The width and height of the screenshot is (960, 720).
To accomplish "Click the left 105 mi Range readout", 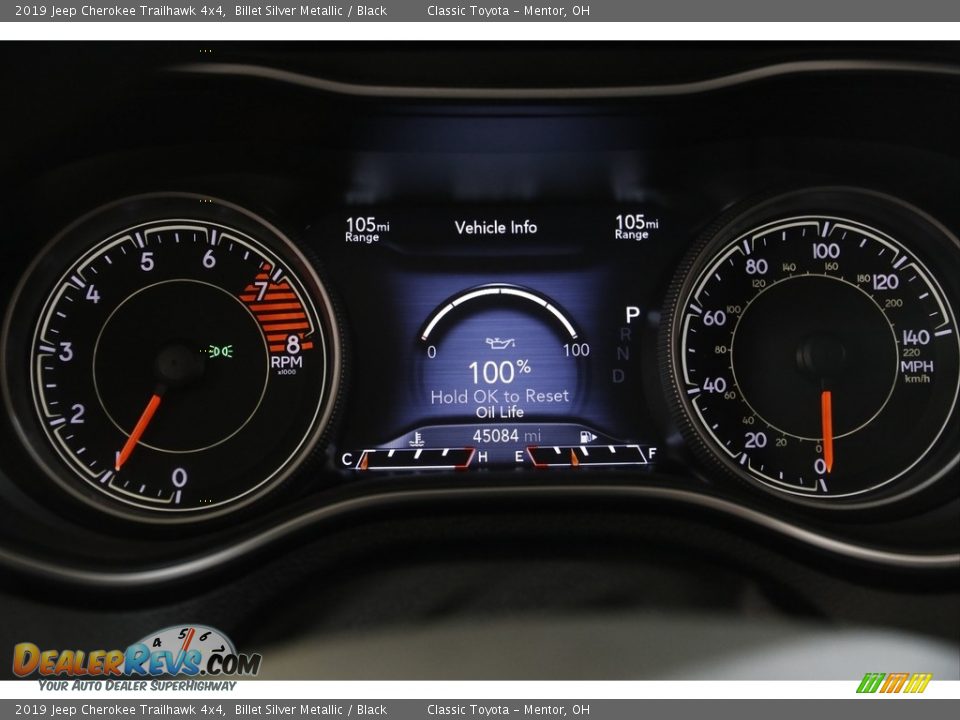I will (x=366, y=229).
